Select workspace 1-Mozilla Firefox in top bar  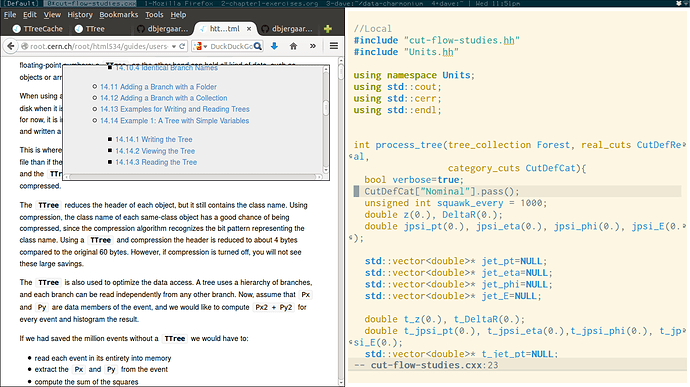click(x=178, y=3)
